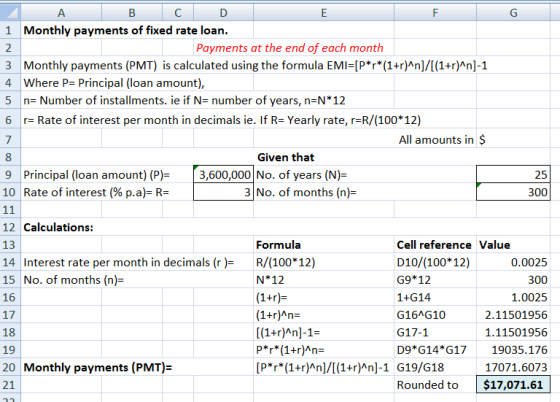Screen dimensions: 560x402
Task: Select row 11 header
Action: 10,209
